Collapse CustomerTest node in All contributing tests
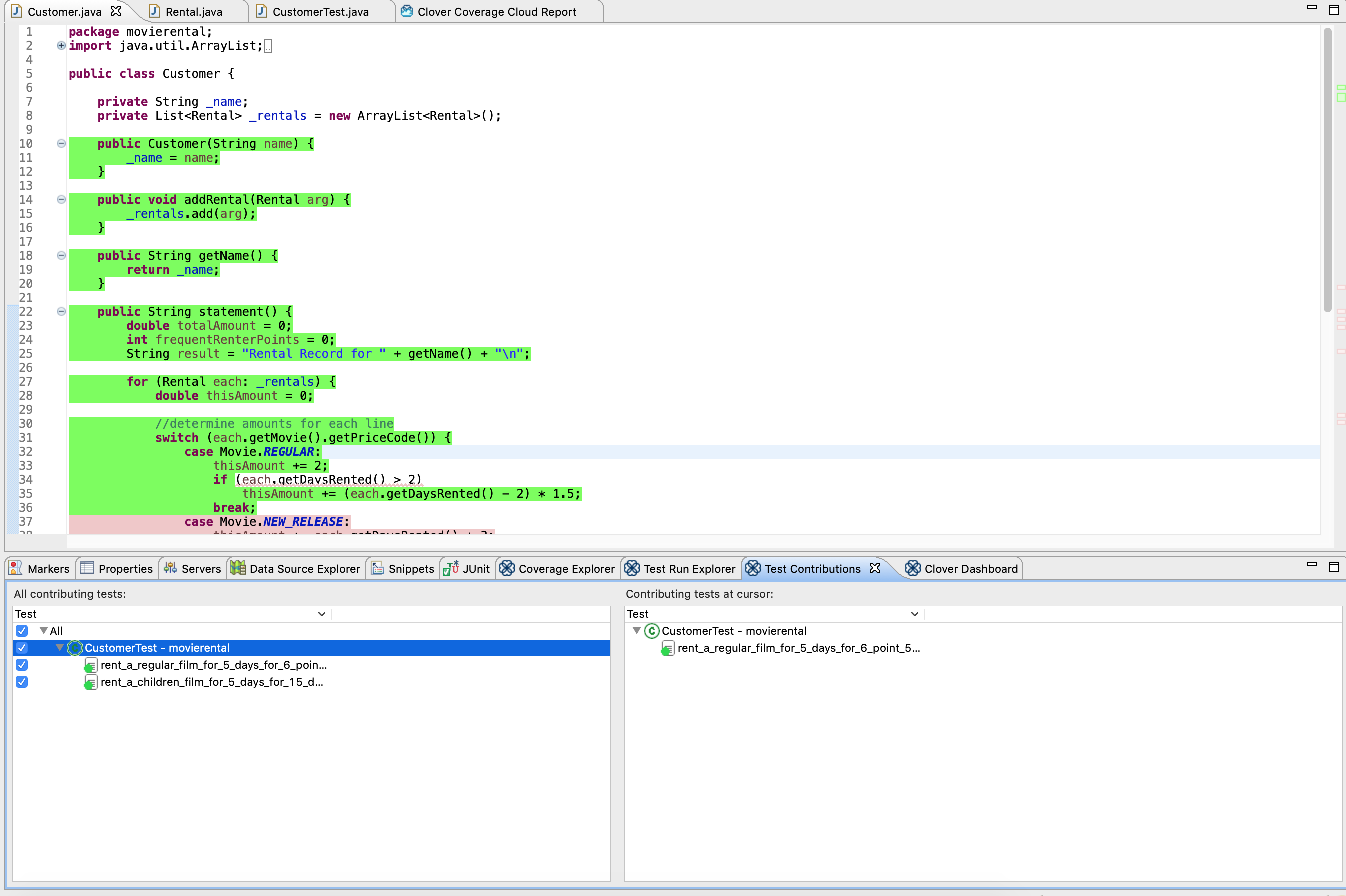Screen dimensions: 1346x896 coord(59,648)
